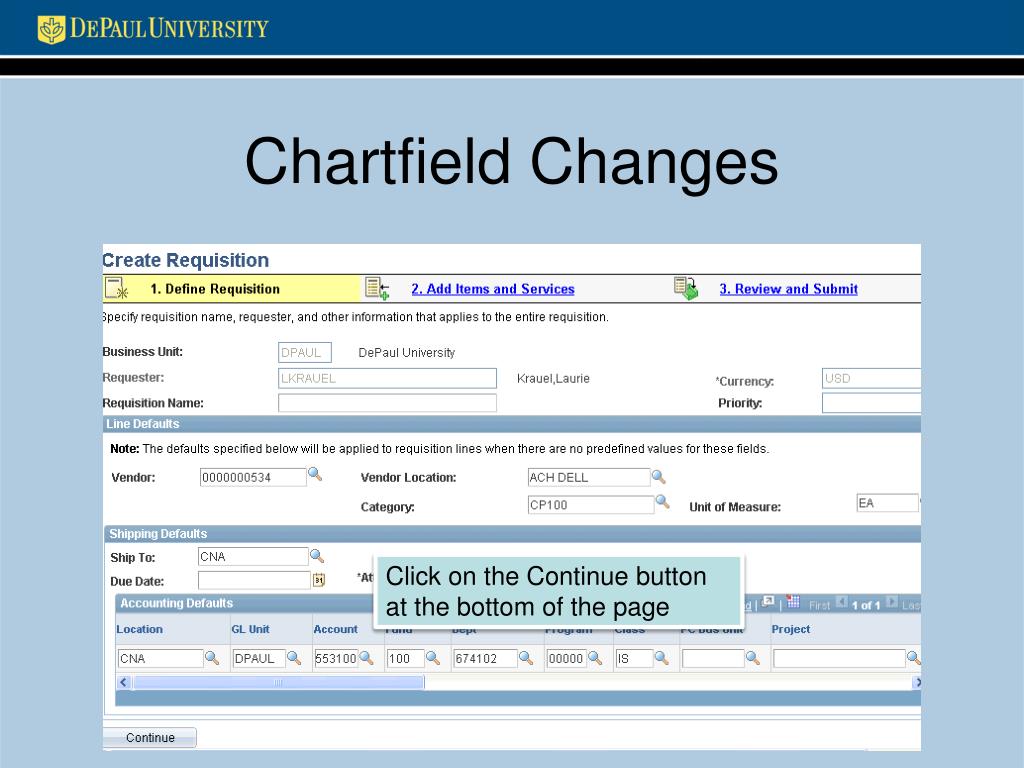This screenshot has width=1024, height=768.
Task: Sort by the GL Unit column header
Action: 250,629
